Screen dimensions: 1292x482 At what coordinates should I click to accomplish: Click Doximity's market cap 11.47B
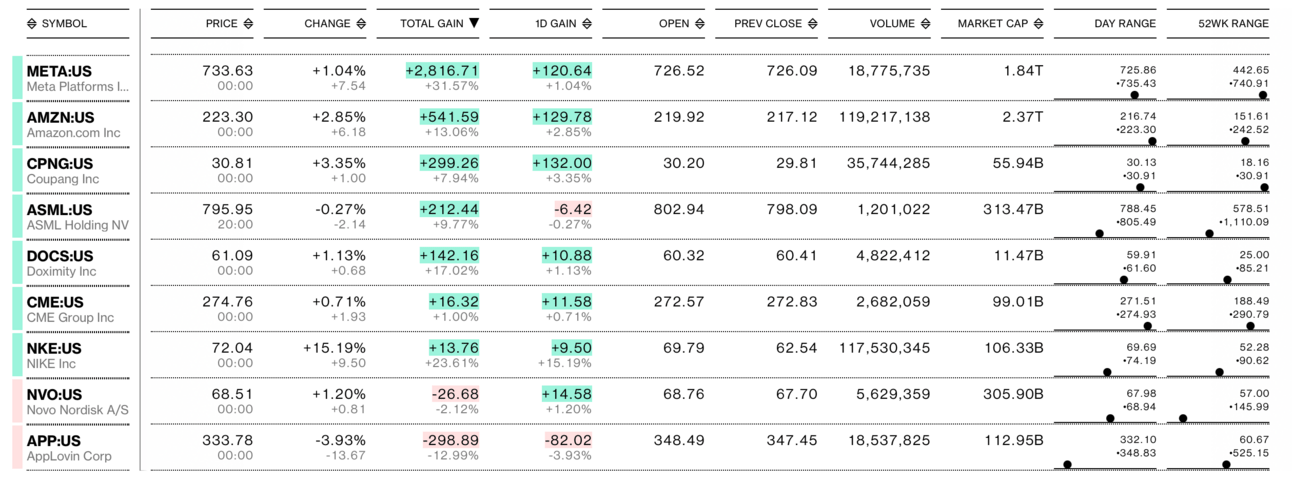click(x=1017, y=256)
